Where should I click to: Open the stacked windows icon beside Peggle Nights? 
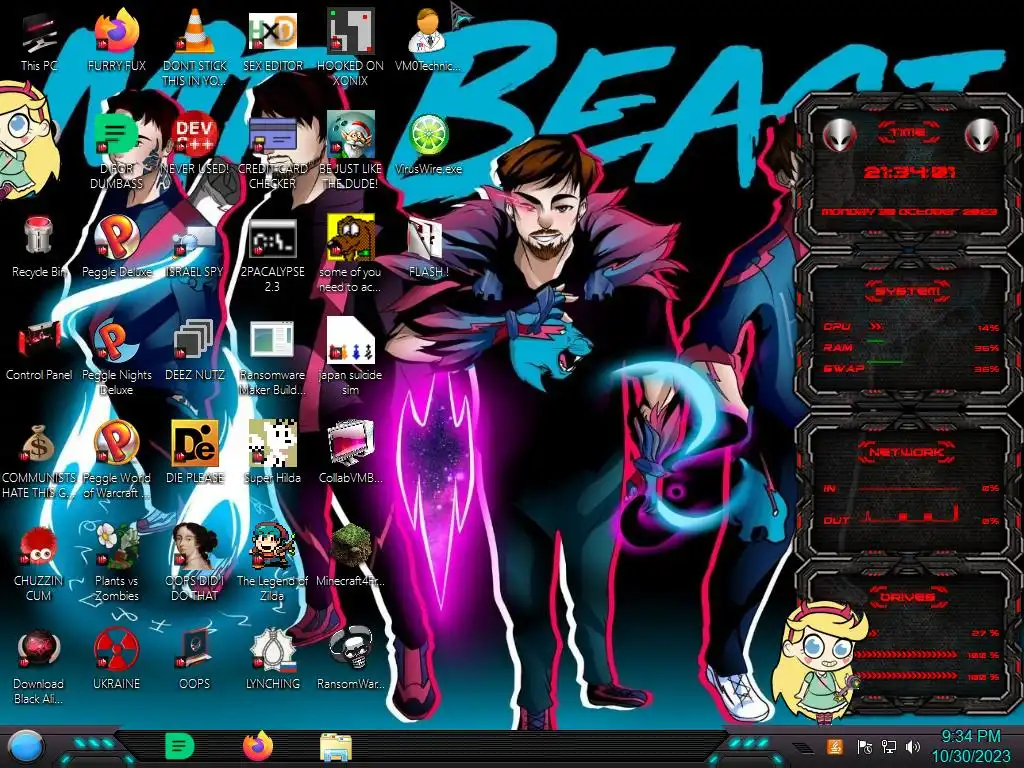(x=195, y=350)
